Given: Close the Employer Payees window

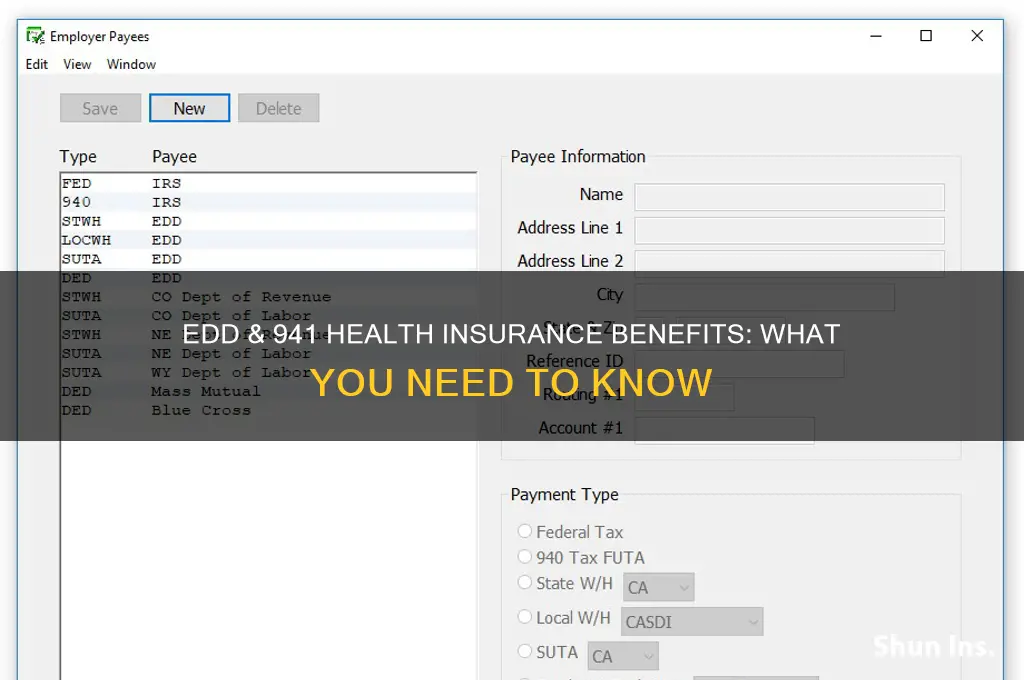Looking at the screenshot, I should 977,36.
